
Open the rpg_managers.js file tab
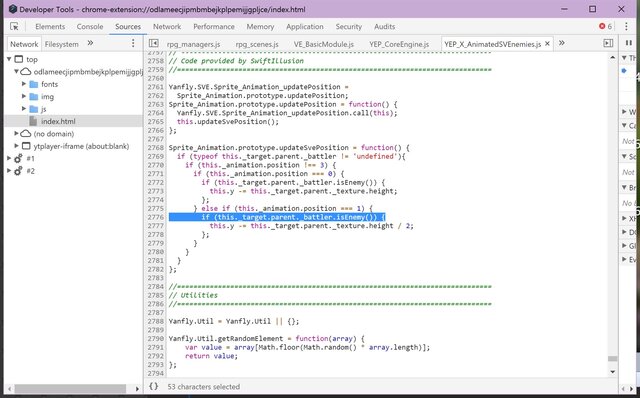point(193,44)
